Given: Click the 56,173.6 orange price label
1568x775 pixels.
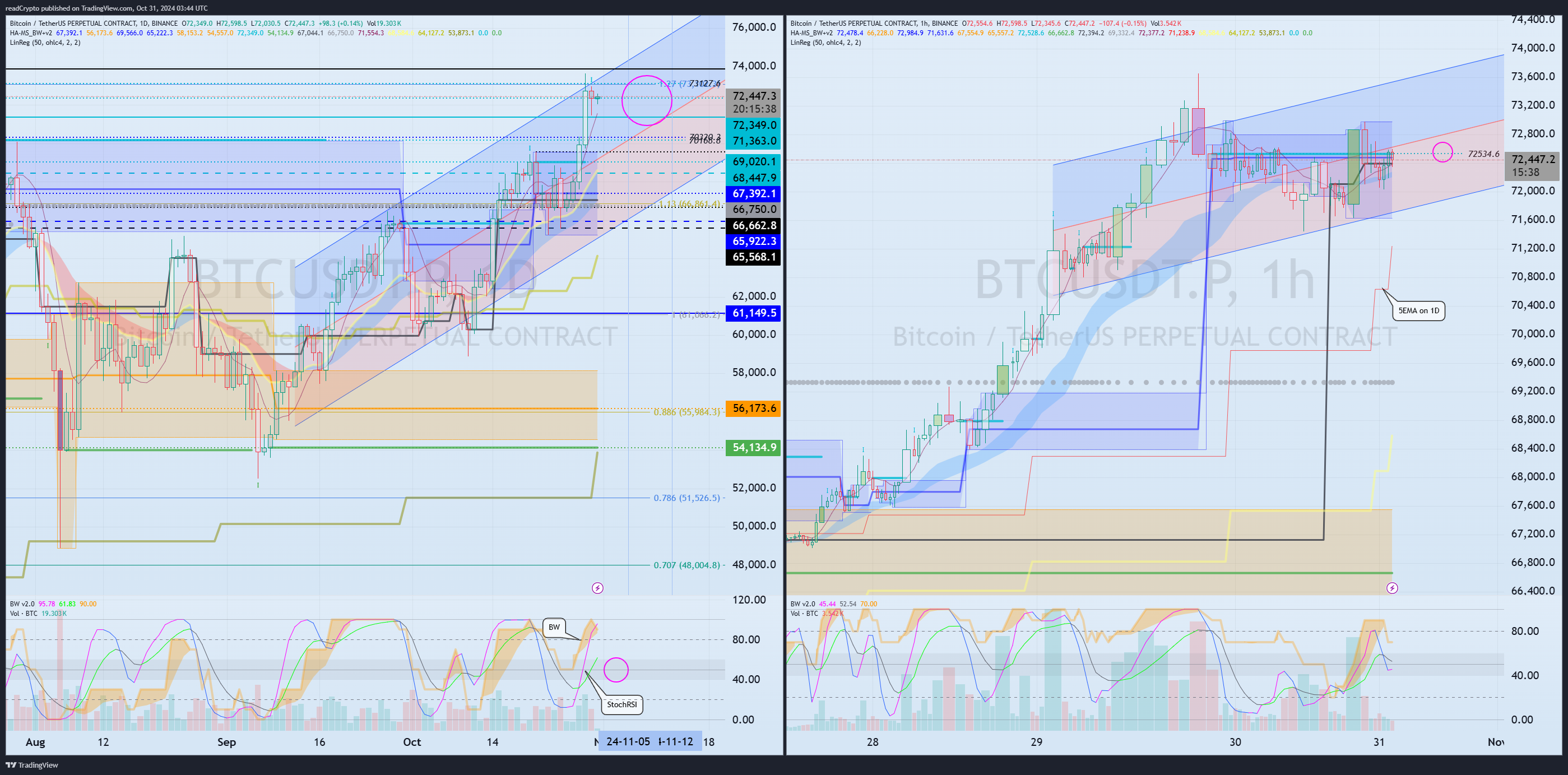Looking at the screenshot, I should [x=754, y=408].
